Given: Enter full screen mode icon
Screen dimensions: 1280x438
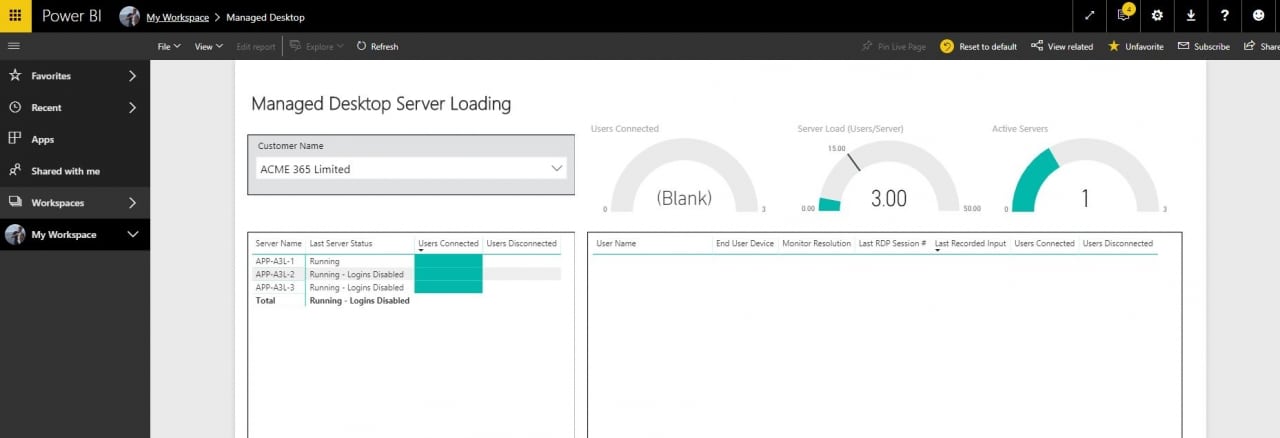Looking at the screenshot, I should click(1089, 16).
